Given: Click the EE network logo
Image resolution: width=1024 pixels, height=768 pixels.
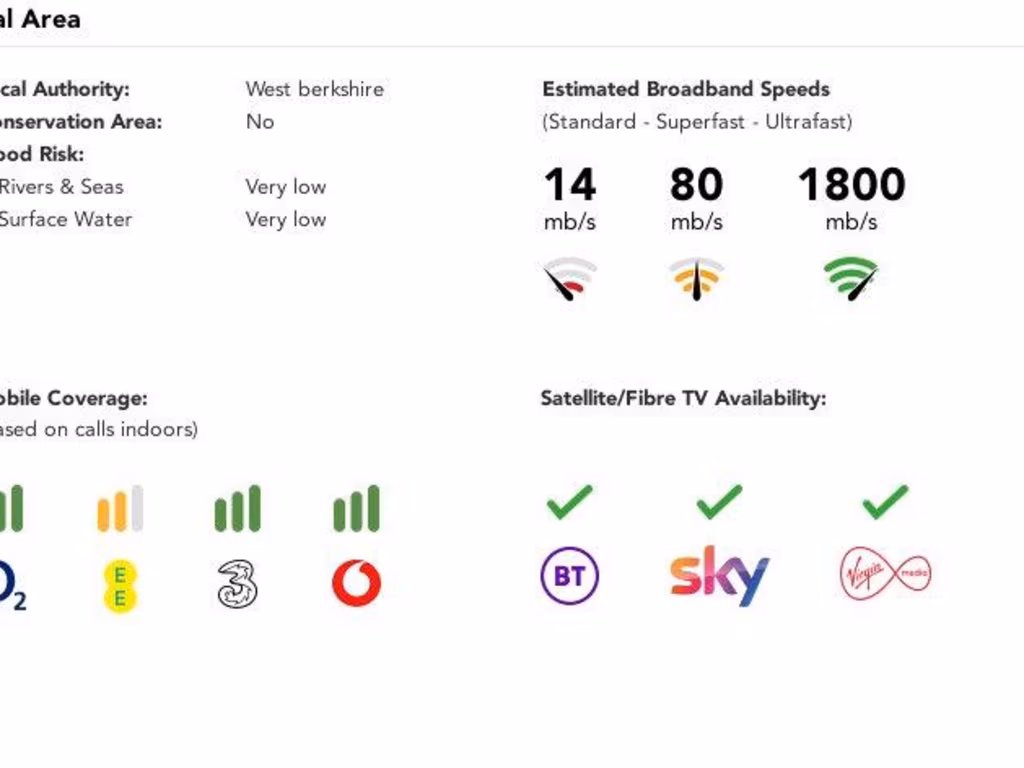Looking at the screenshot, I should click(120, 586).
